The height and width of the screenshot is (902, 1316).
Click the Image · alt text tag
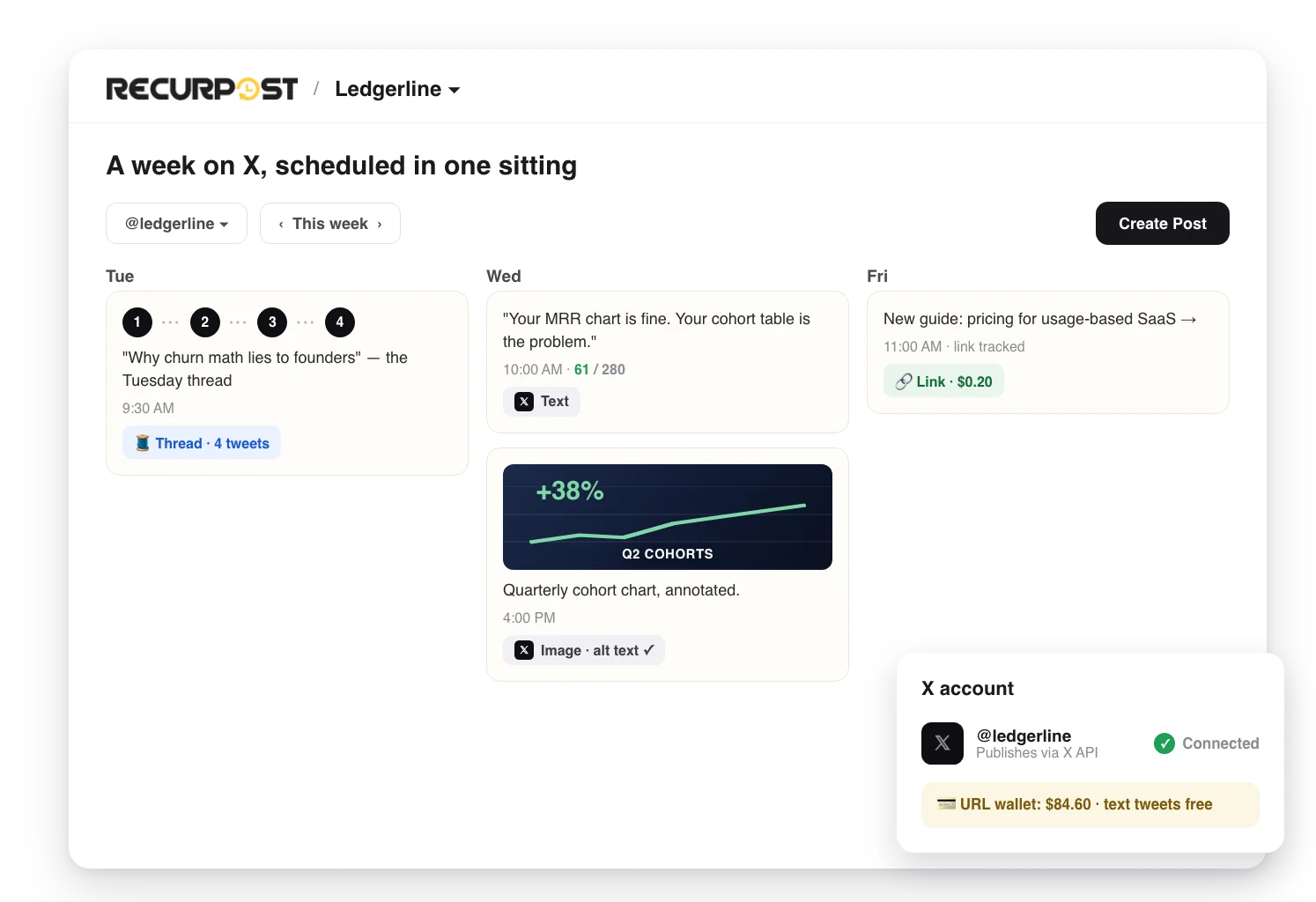584,650
